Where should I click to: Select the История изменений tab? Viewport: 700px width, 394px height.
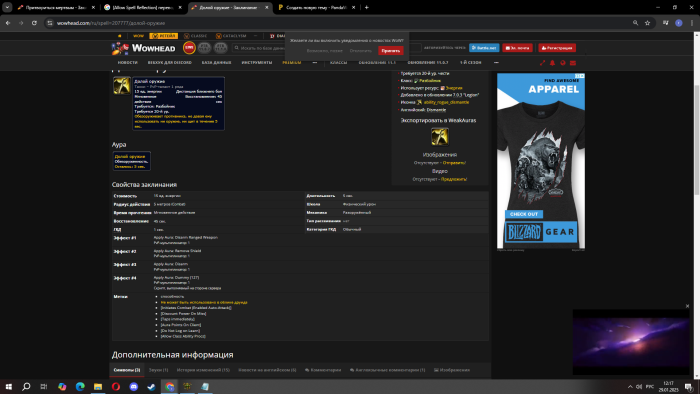203,370
